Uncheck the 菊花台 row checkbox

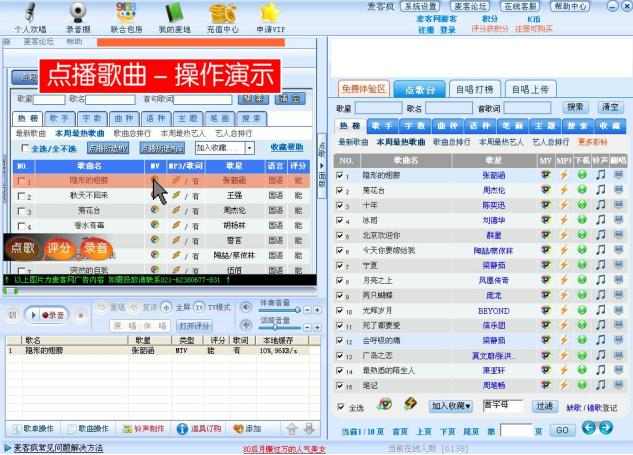tap(340, 190)
